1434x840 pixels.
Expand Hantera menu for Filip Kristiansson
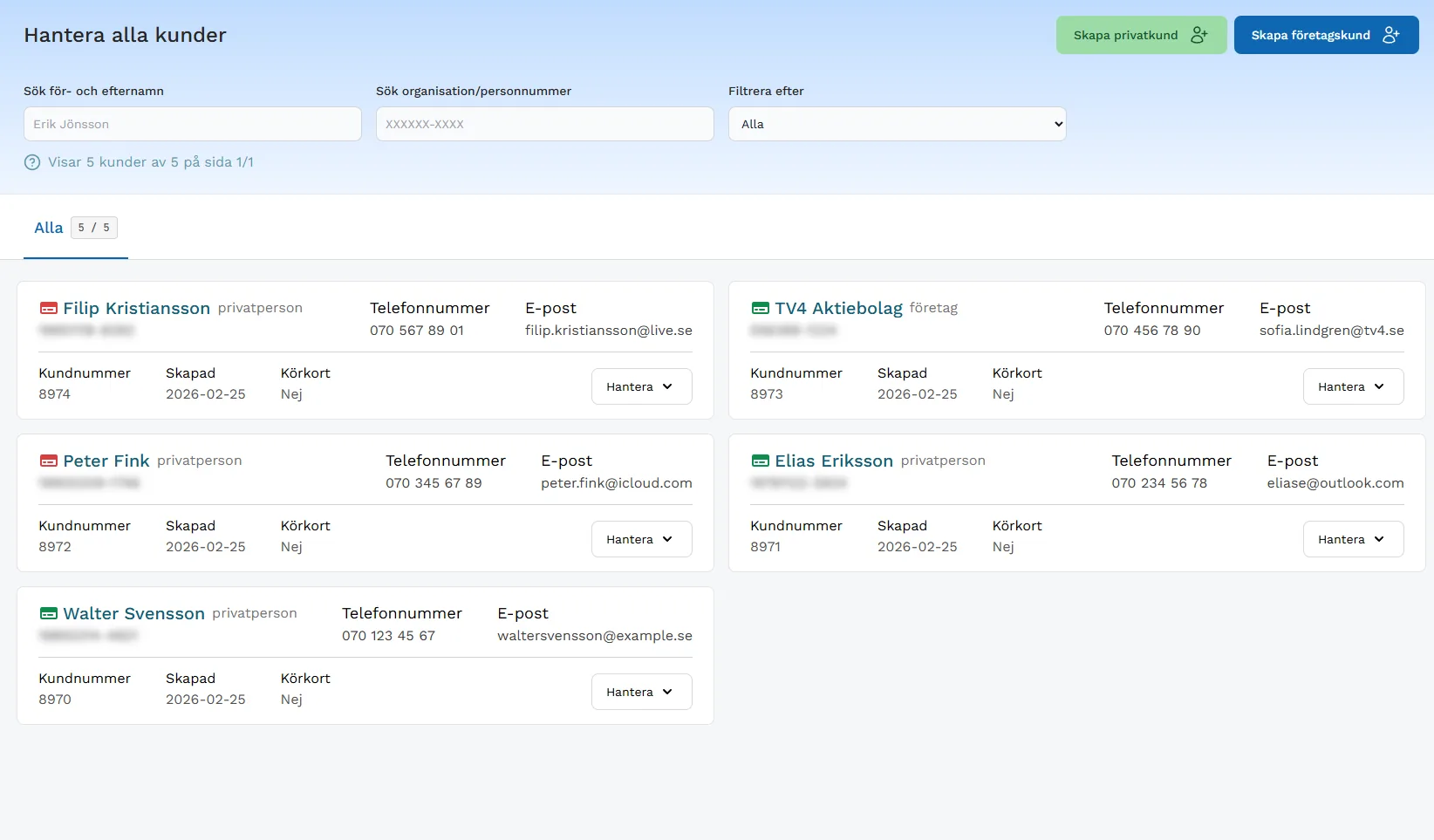click(641, 386)
